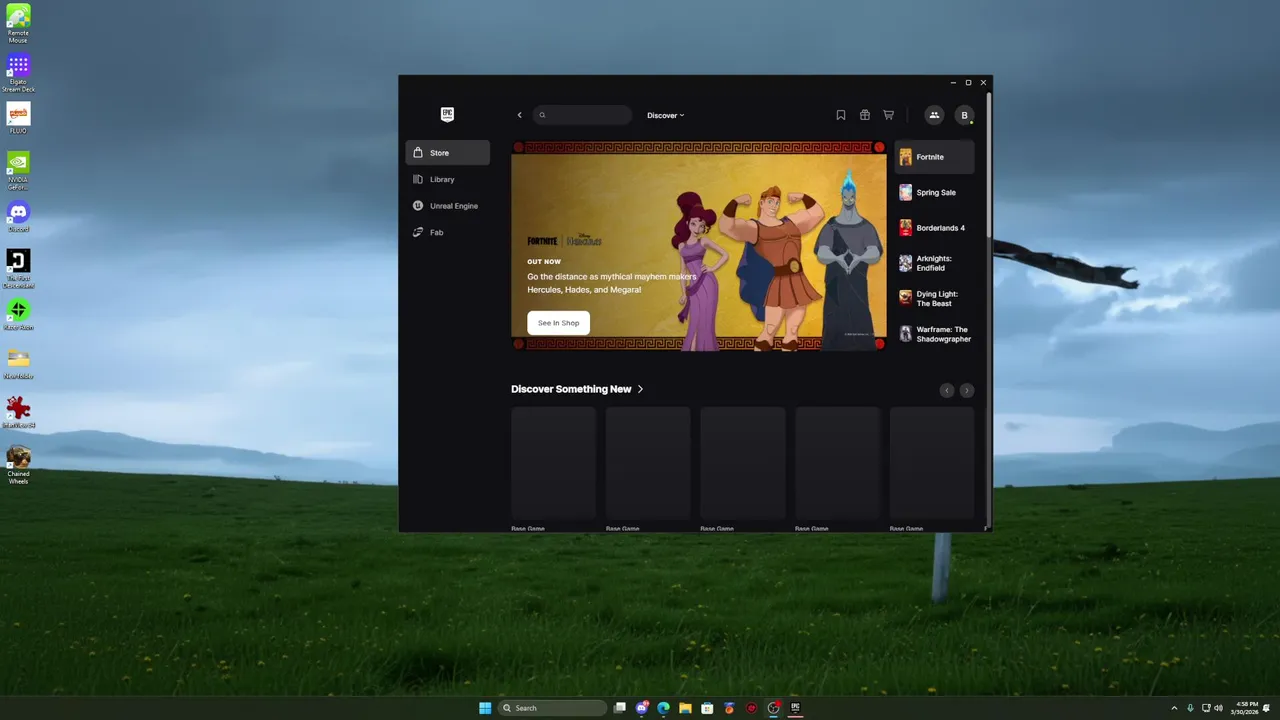Click the taskbar Search box

[552, 708]
